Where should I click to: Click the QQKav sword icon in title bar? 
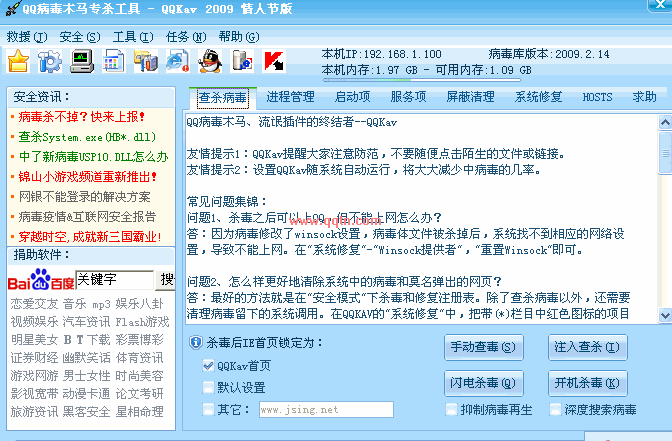coord(13,9)
